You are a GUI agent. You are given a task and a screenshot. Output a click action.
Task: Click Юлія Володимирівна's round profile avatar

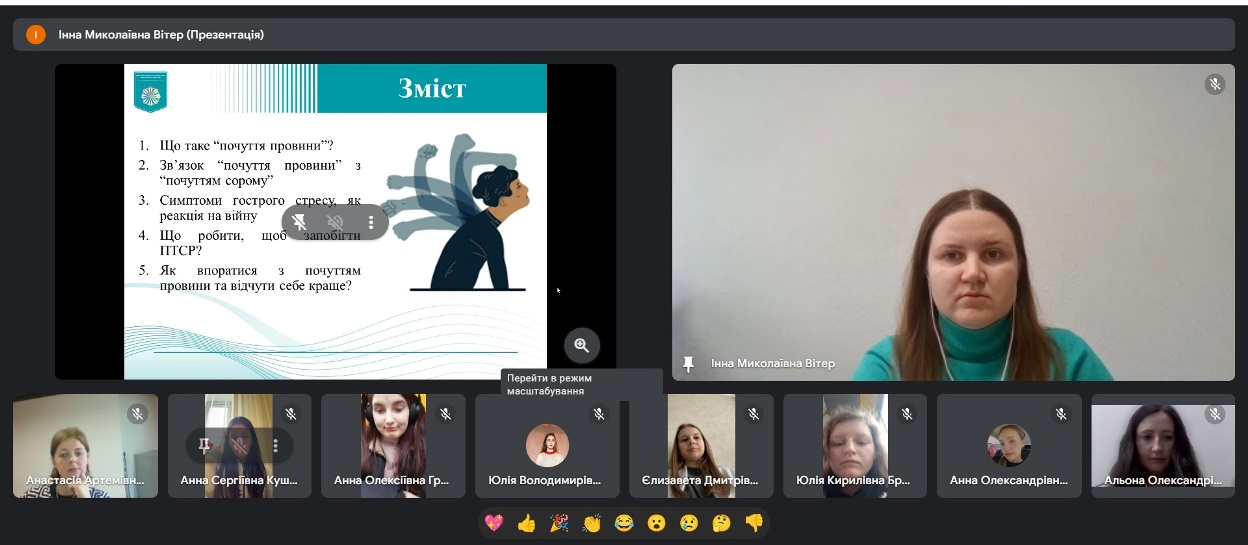[547, 445]
